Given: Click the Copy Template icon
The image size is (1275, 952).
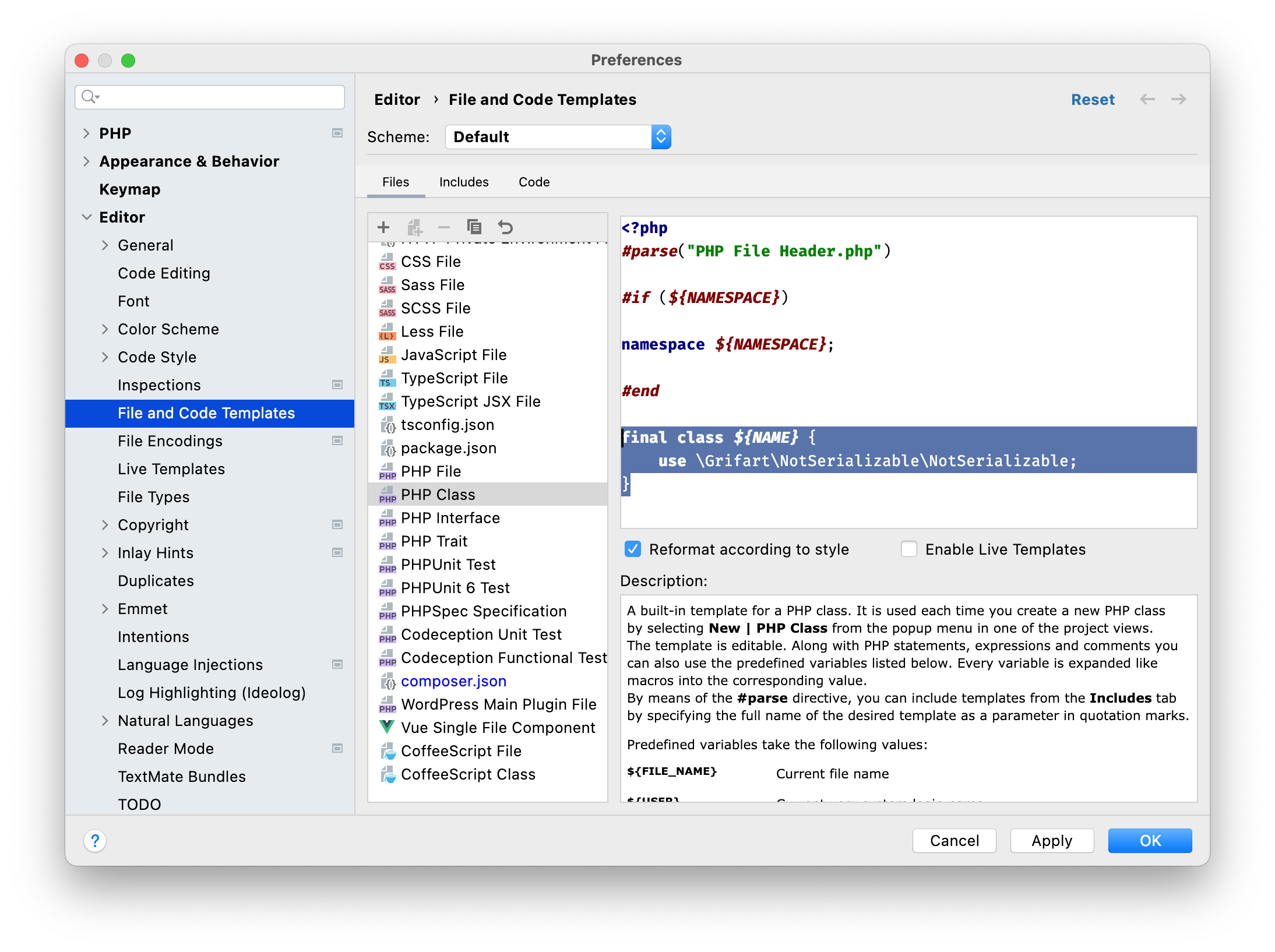Looking at the screenshot, I should (x=474, y=227).
